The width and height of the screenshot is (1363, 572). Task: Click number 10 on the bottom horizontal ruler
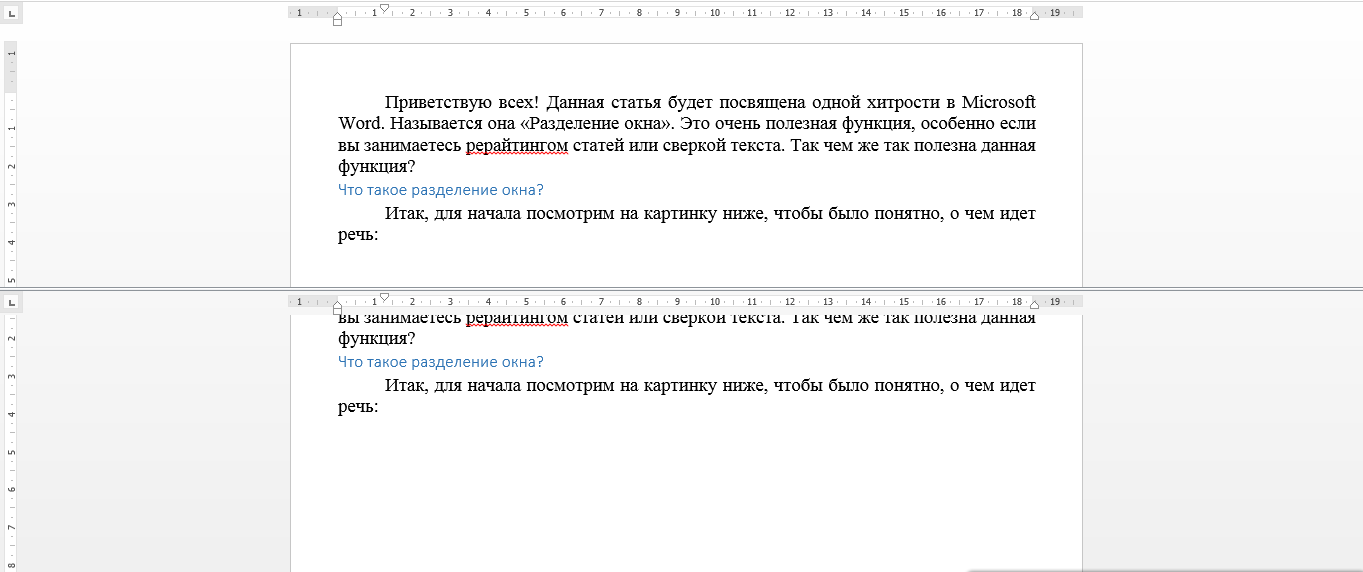click(x=714, y=301)
